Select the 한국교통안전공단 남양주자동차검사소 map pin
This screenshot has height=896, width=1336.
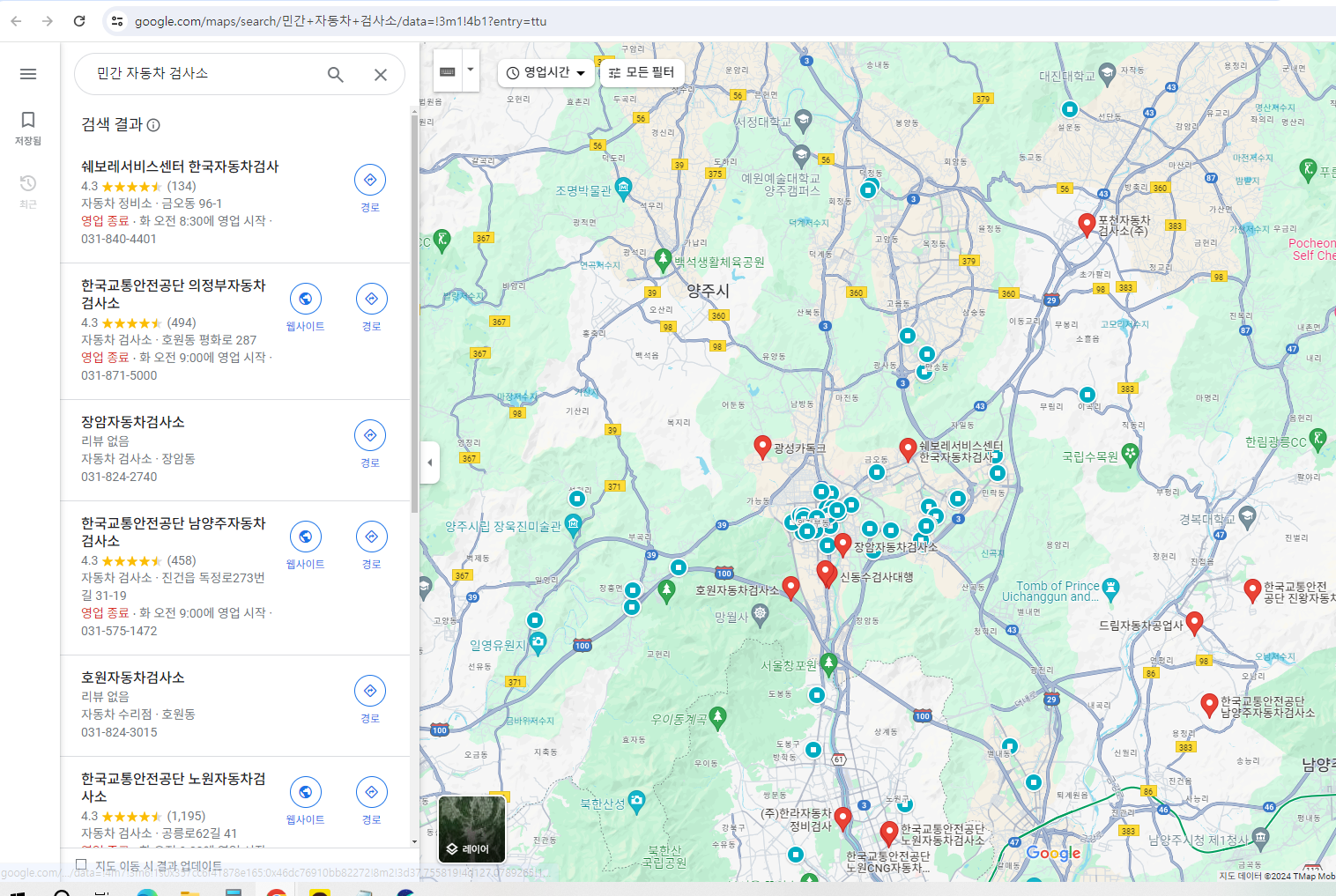[1210, 705]
